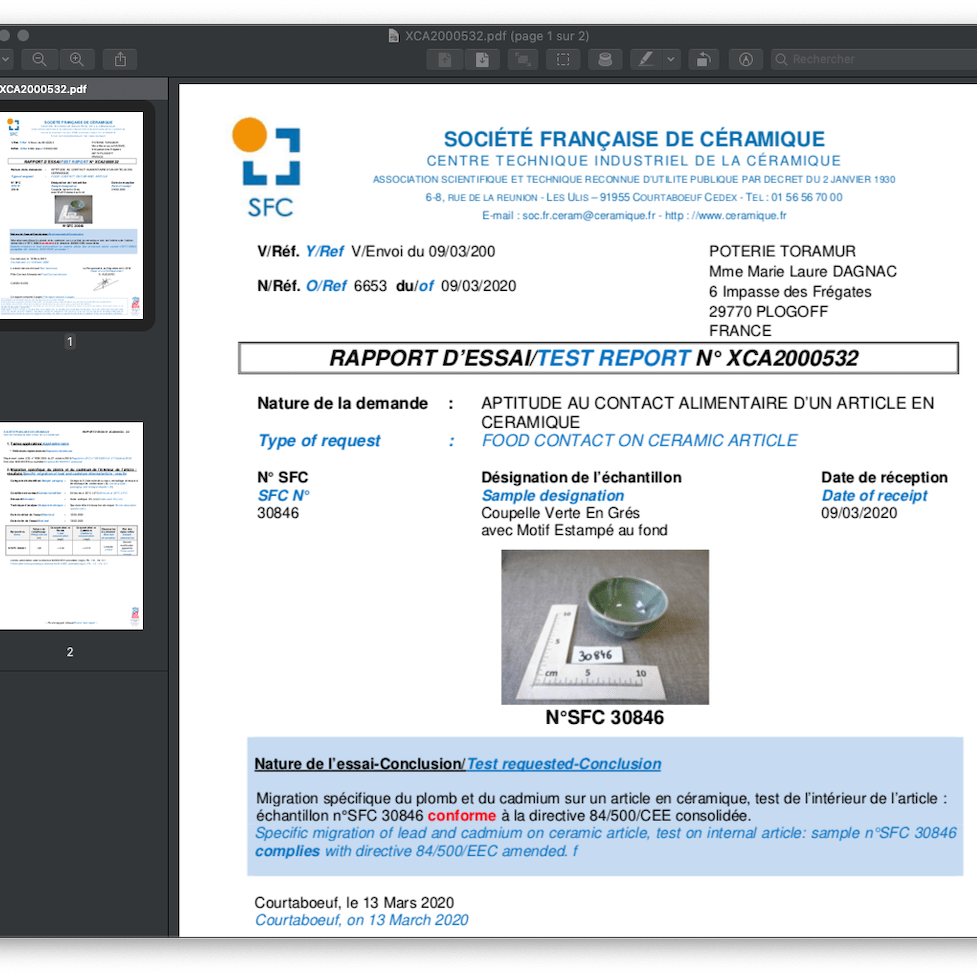Toggle the highlighter pen tool
This screenshot has width=977, height=977.
[646, 59]
